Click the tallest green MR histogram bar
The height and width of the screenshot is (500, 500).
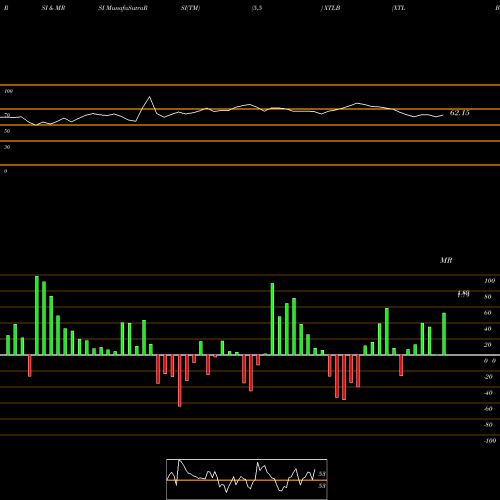pyautogui.click(x=37, y=315)
